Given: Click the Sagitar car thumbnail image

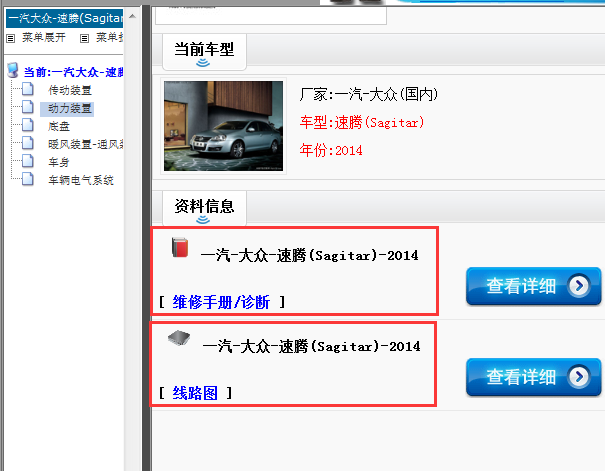Looking at the screenshot, I should 223,126.
